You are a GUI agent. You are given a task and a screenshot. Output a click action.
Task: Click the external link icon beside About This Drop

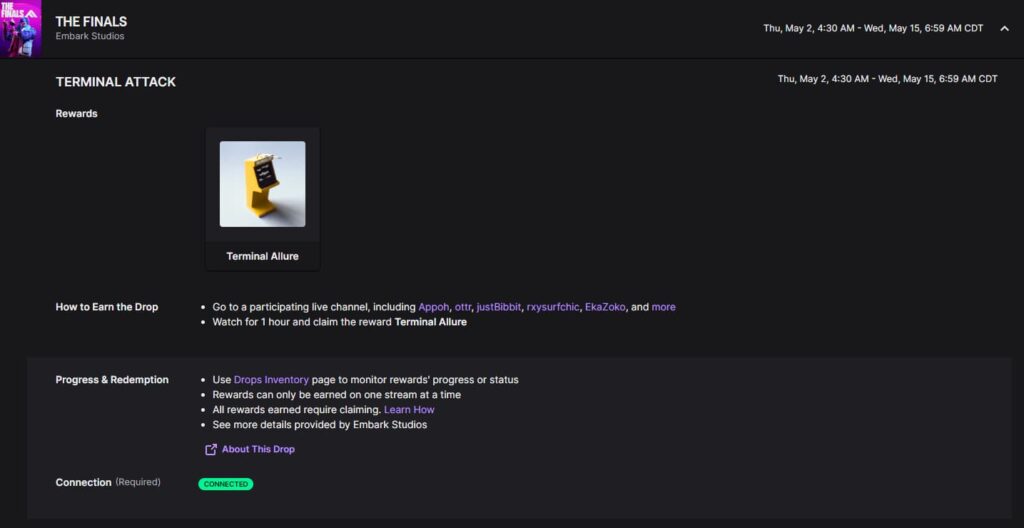(x=211, y=450)
